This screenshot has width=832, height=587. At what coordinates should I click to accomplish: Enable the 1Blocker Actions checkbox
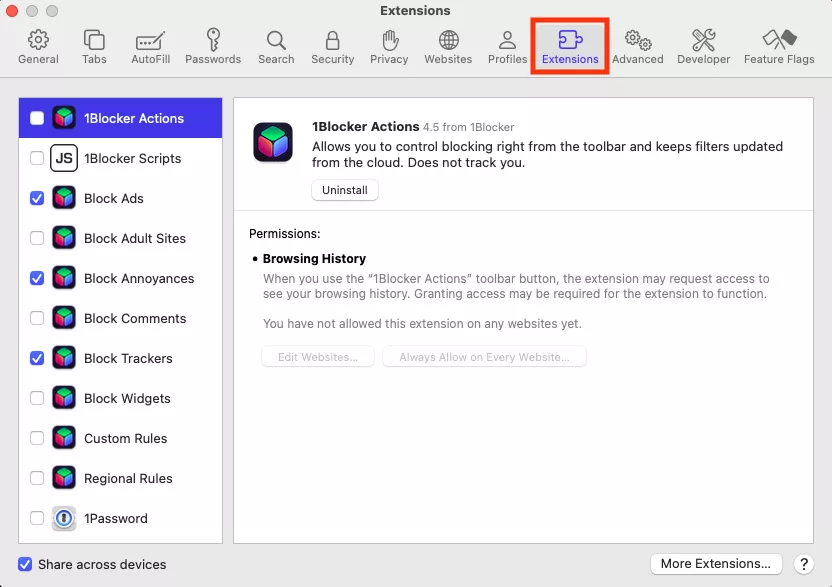click(37, 118)
